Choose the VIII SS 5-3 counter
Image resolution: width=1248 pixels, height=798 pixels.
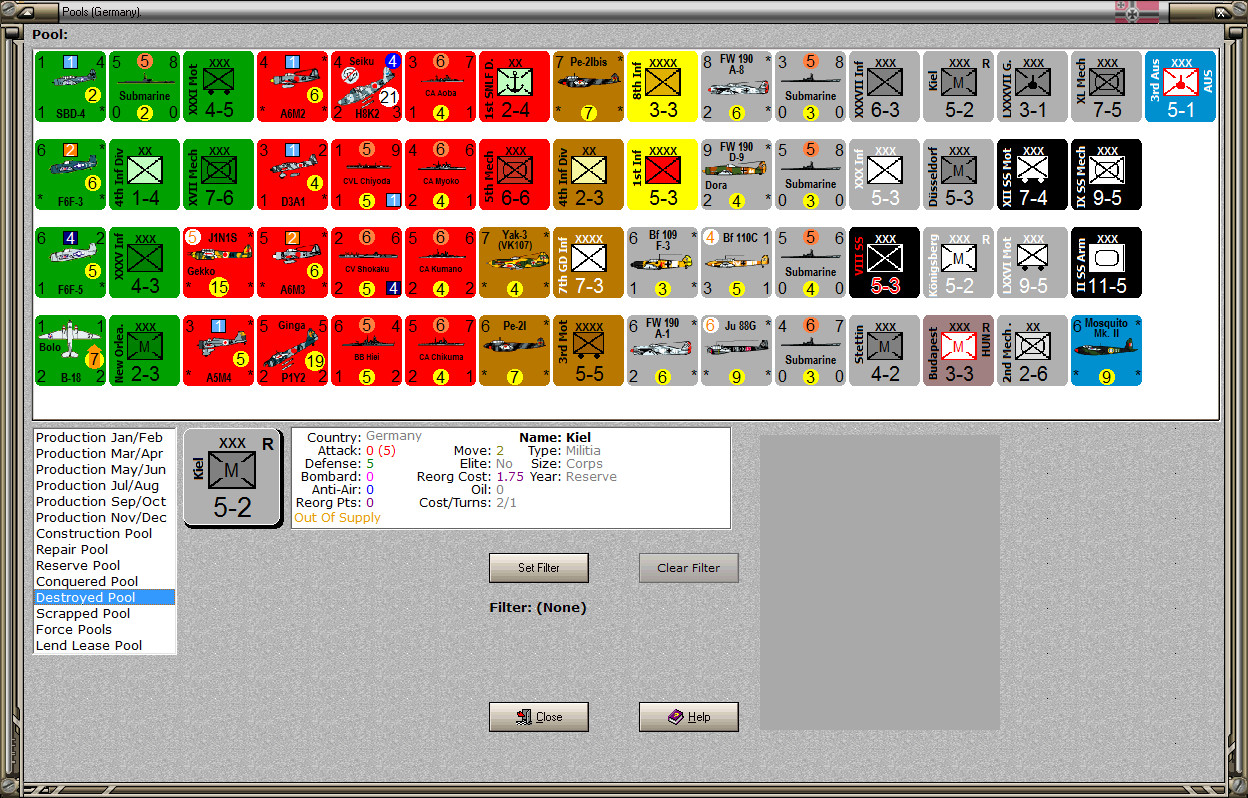point(884,263)
